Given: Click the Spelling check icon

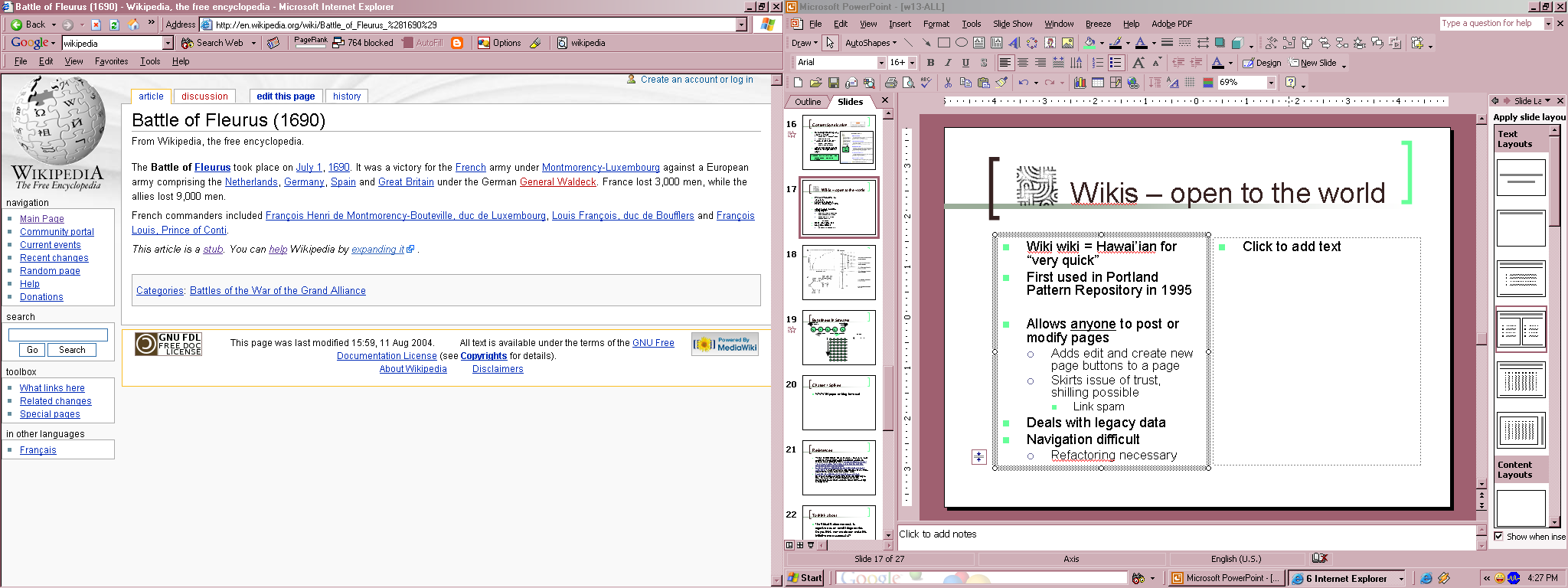Looking at the screenshot, I should (x=926, y=83).
